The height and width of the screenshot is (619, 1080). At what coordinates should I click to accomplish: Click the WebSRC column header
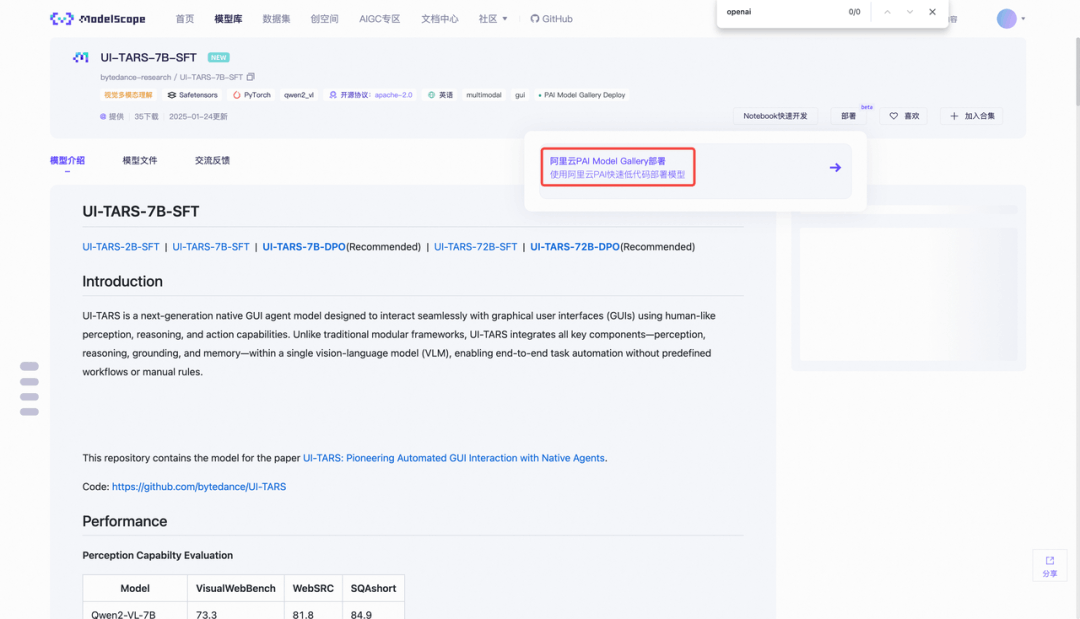313,588
